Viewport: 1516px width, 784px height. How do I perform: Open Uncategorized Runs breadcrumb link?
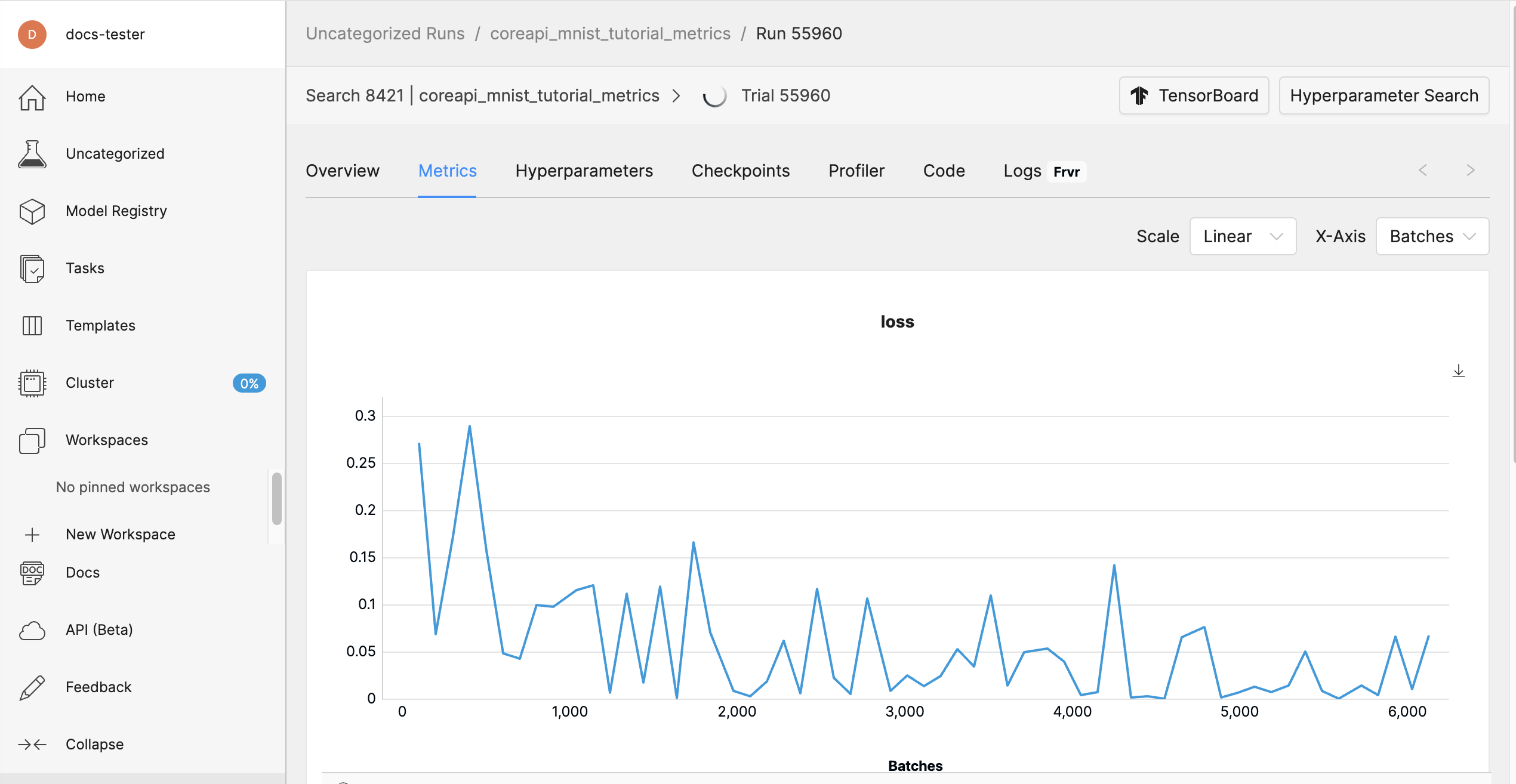[x=385, y=33]
